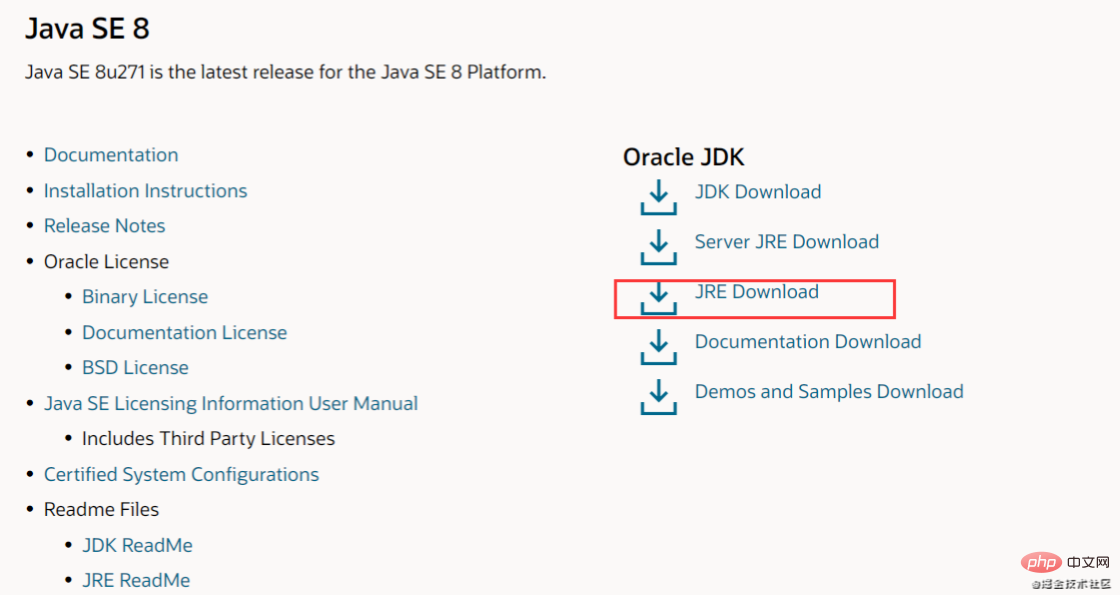Image resolution: width=1120 pixels, height=595 pixels.
Task: View the Release Notes link
Action: tap(105, 226)
